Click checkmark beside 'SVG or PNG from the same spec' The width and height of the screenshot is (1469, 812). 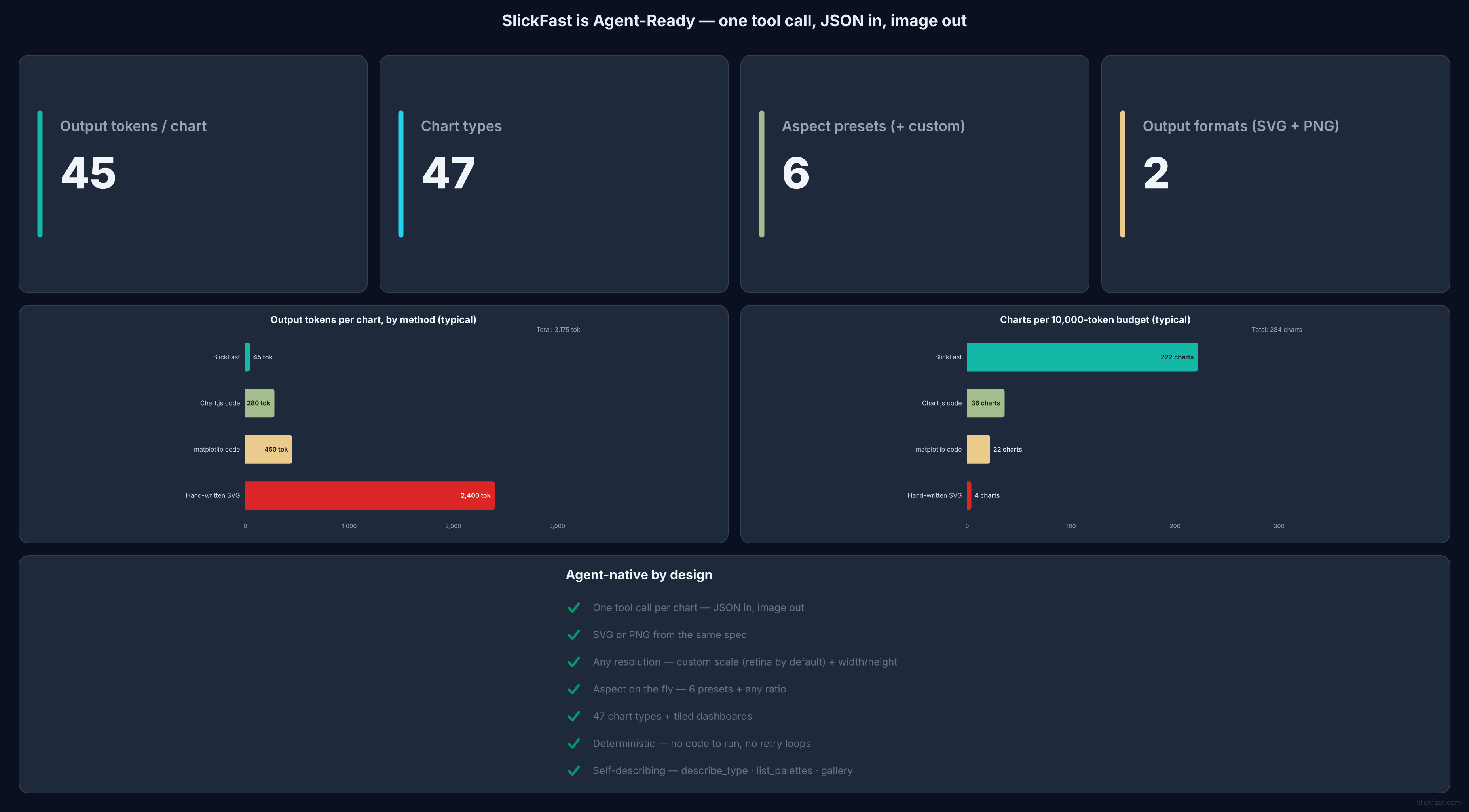[x=574, y=635]
